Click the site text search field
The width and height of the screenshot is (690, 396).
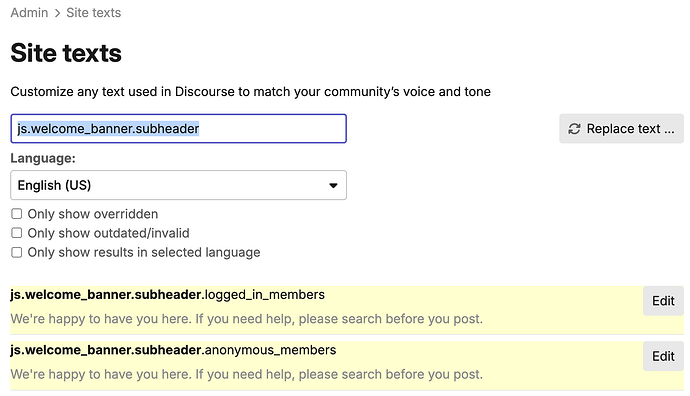[x=179, y=128]
